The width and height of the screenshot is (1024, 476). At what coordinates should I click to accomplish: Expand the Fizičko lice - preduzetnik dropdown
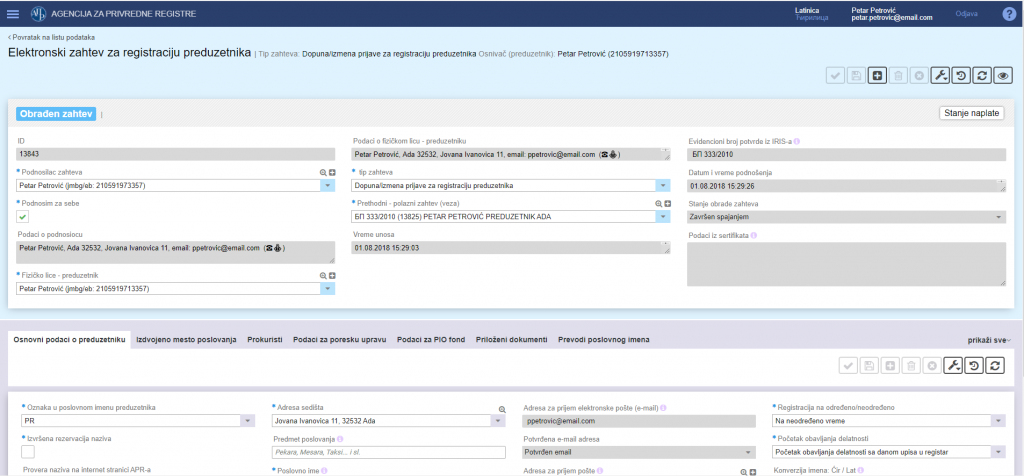click(x=327, y=289)
